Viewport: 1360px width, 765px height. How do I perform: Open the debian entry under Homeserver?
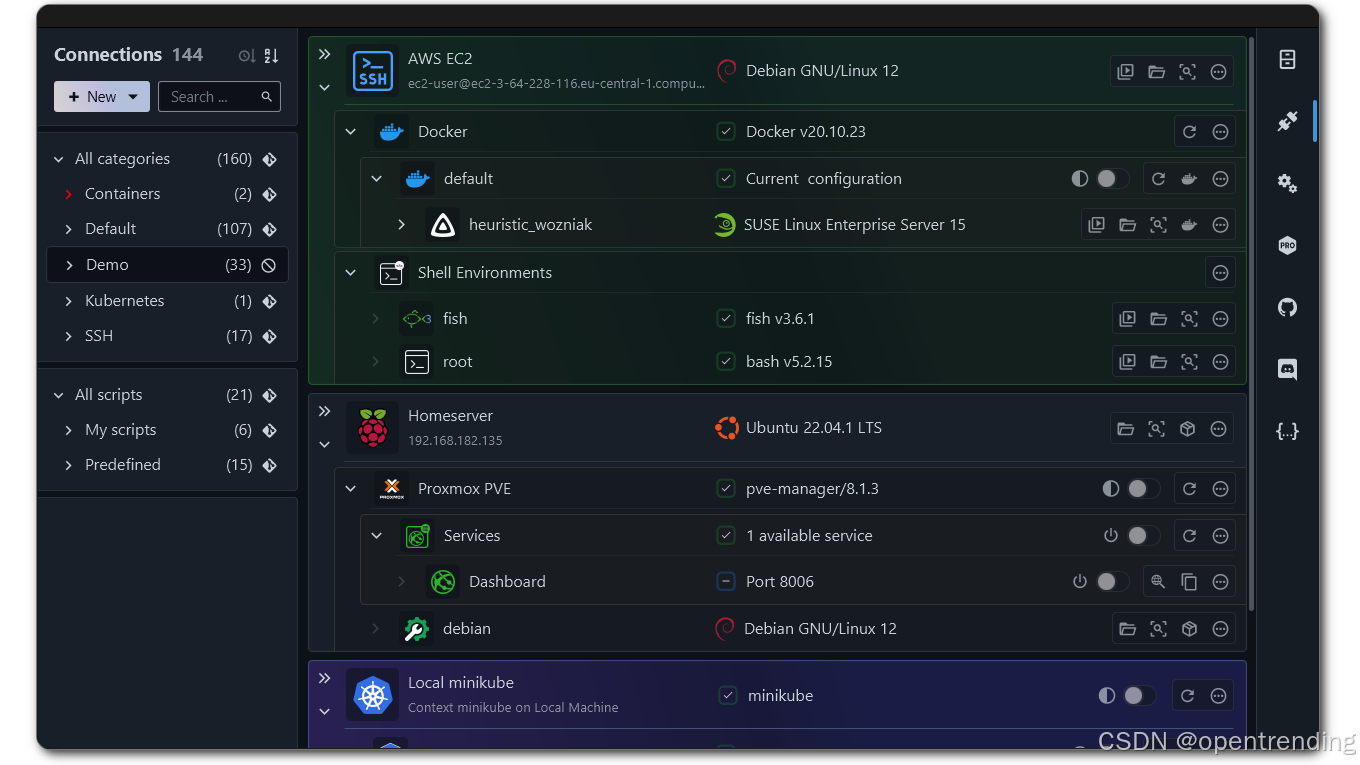point(467,629)
